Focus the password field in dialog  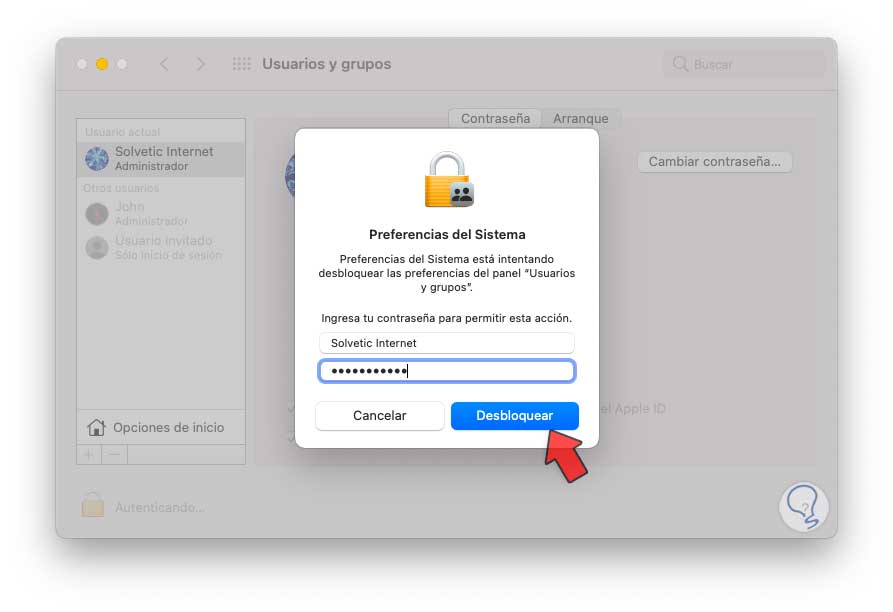(446, 371)
